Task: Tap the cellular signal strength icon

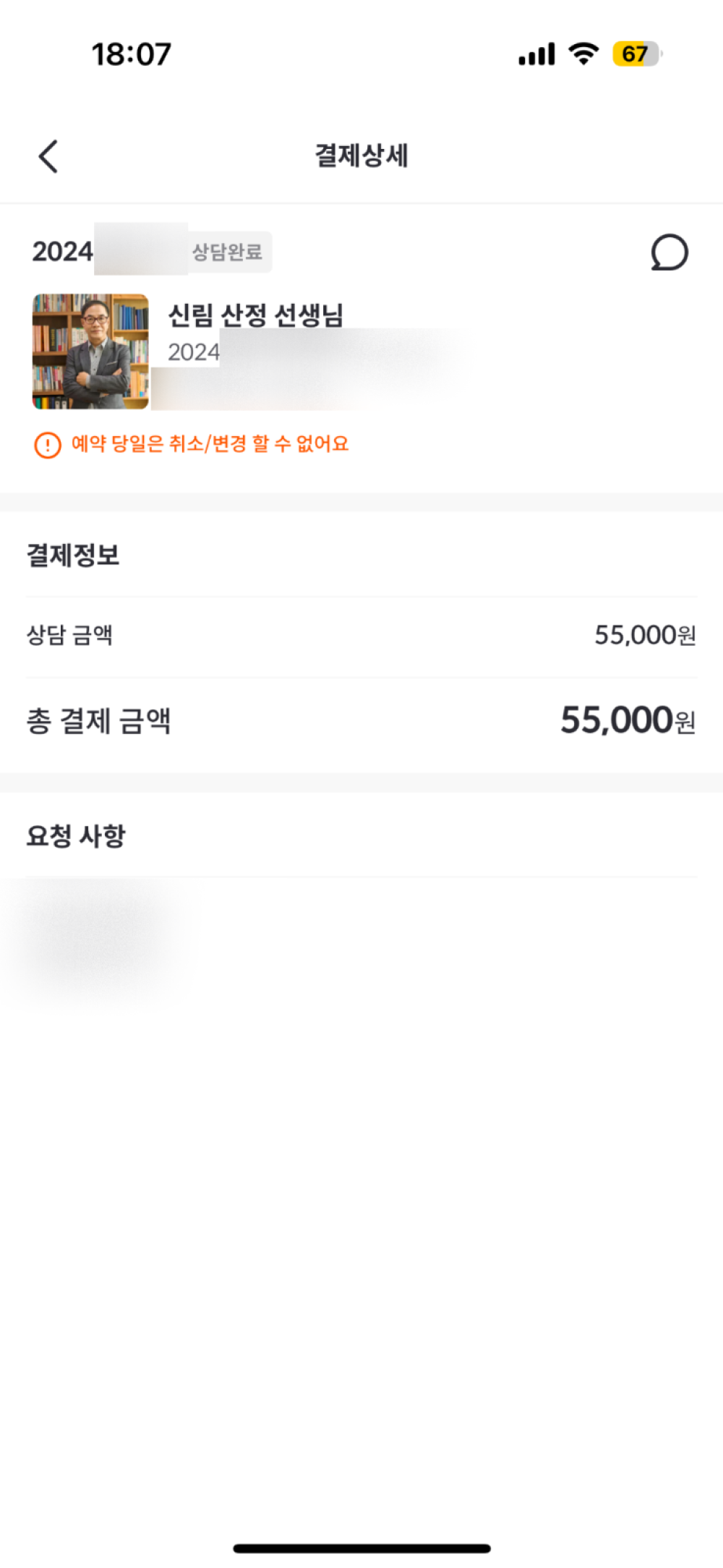Action: [x=536, y=54]
